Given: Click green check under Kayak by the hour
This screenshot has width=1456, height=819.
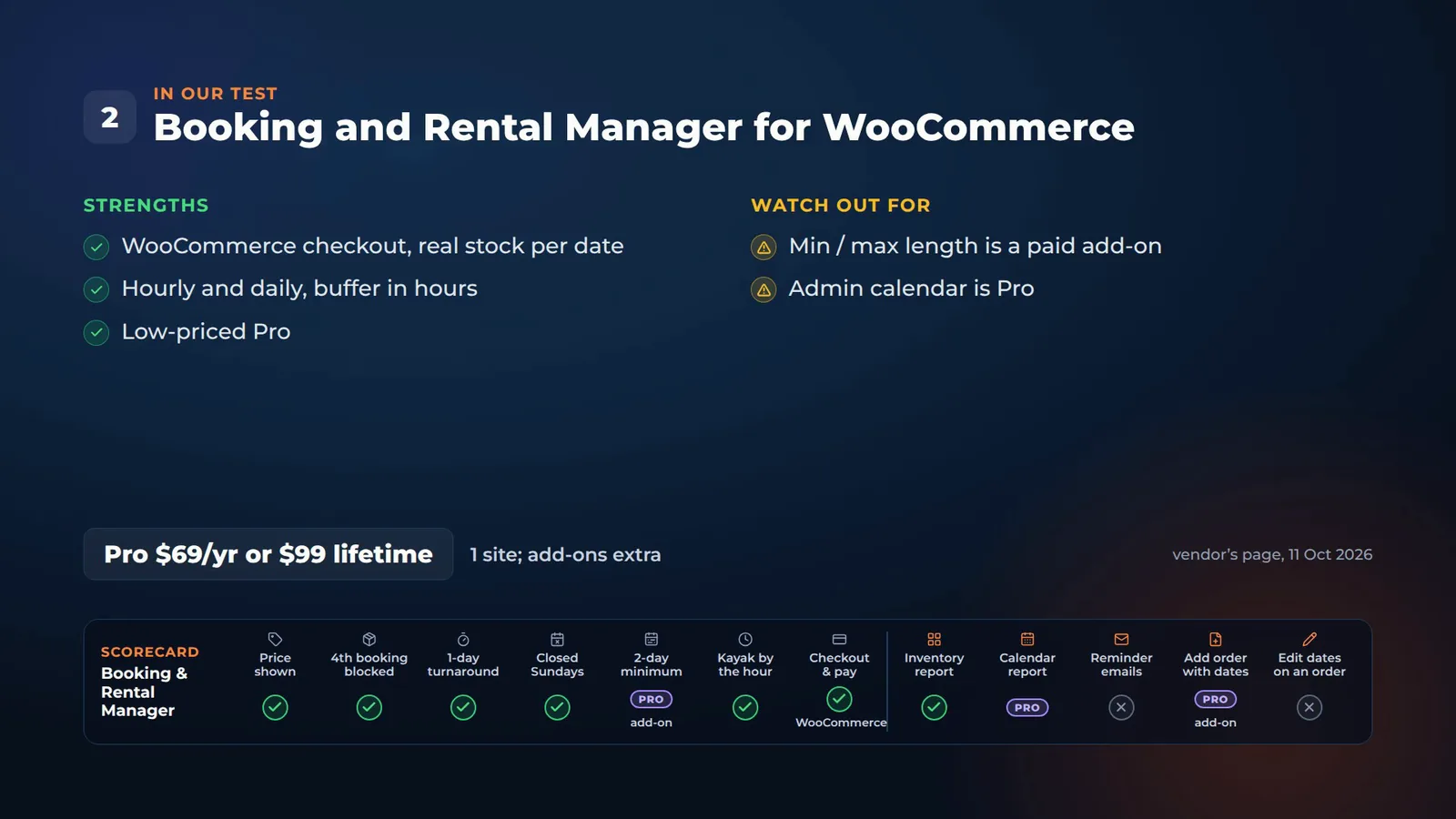Looking at the screenshot, I should [745, 707].
